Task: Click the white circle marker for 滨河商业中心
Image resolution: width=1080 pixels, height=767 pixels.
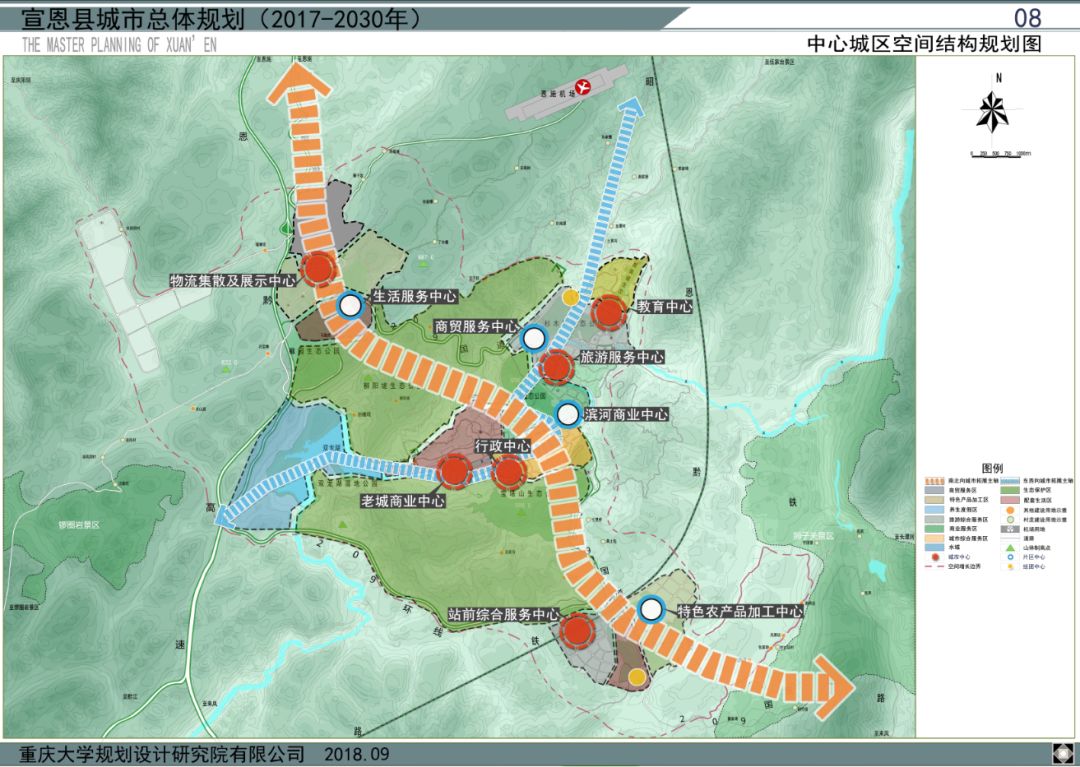Action: point(568,414)
